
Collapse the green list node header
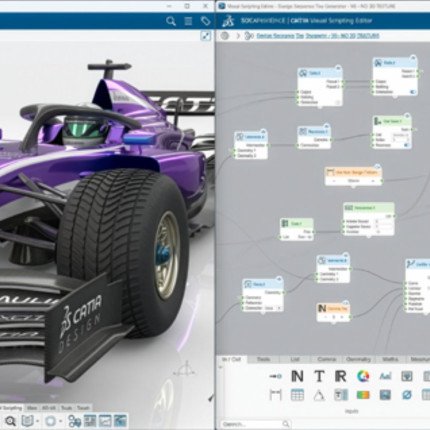pyautogui.click(x=407, y=116)
